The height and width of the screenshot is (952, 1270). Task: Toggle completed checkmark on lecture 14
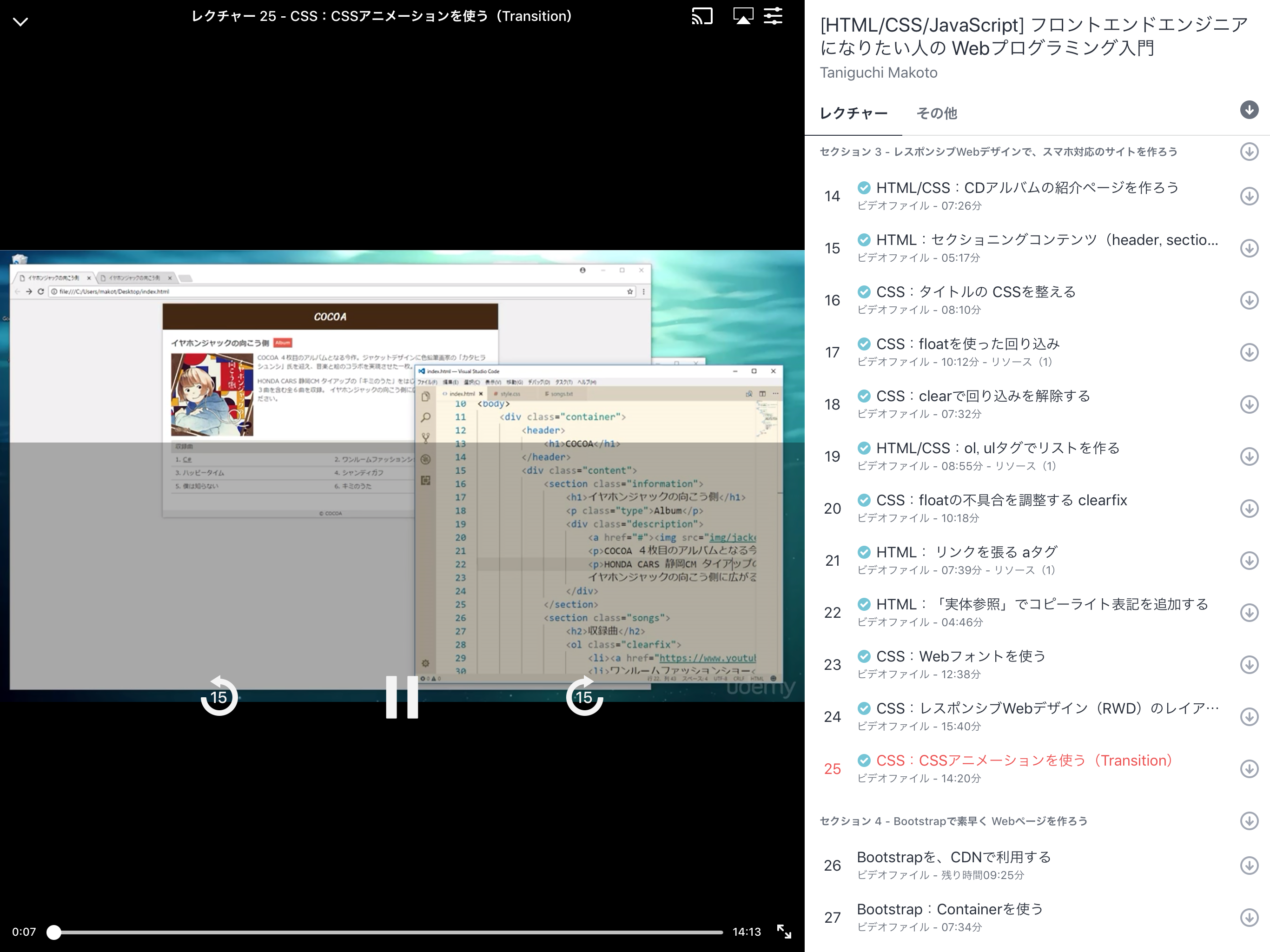(864, 187)
